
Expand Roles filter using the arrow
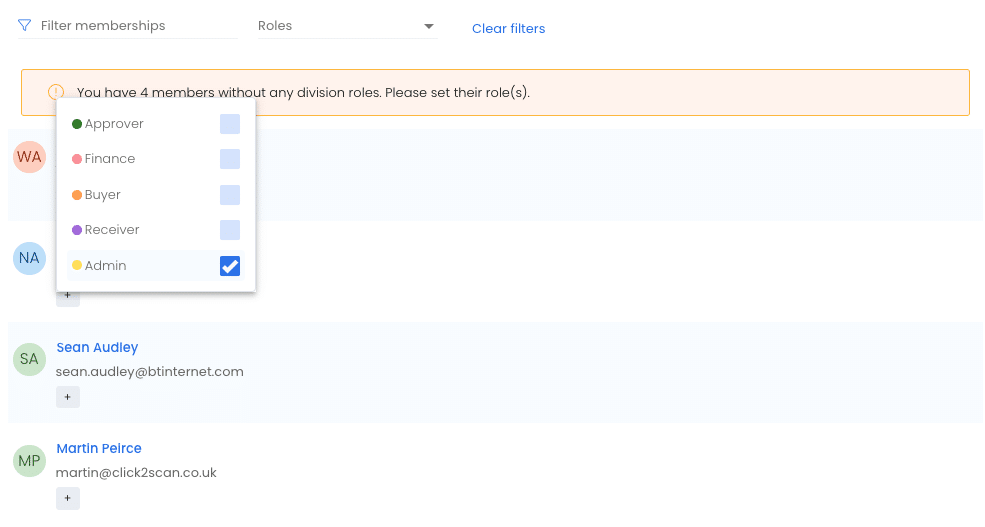coord(429,26)
